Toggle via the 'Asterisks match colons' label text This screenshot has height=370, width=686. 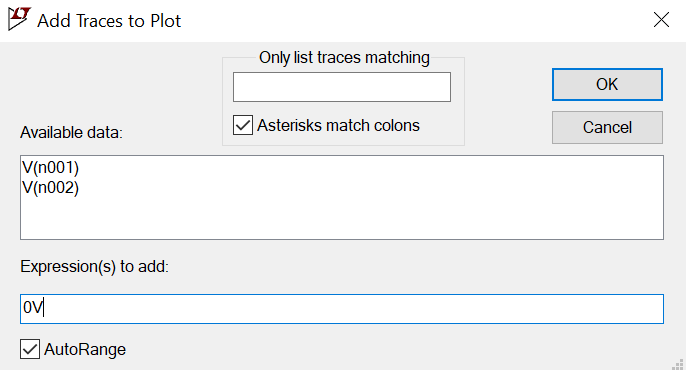tap(338, 125)
